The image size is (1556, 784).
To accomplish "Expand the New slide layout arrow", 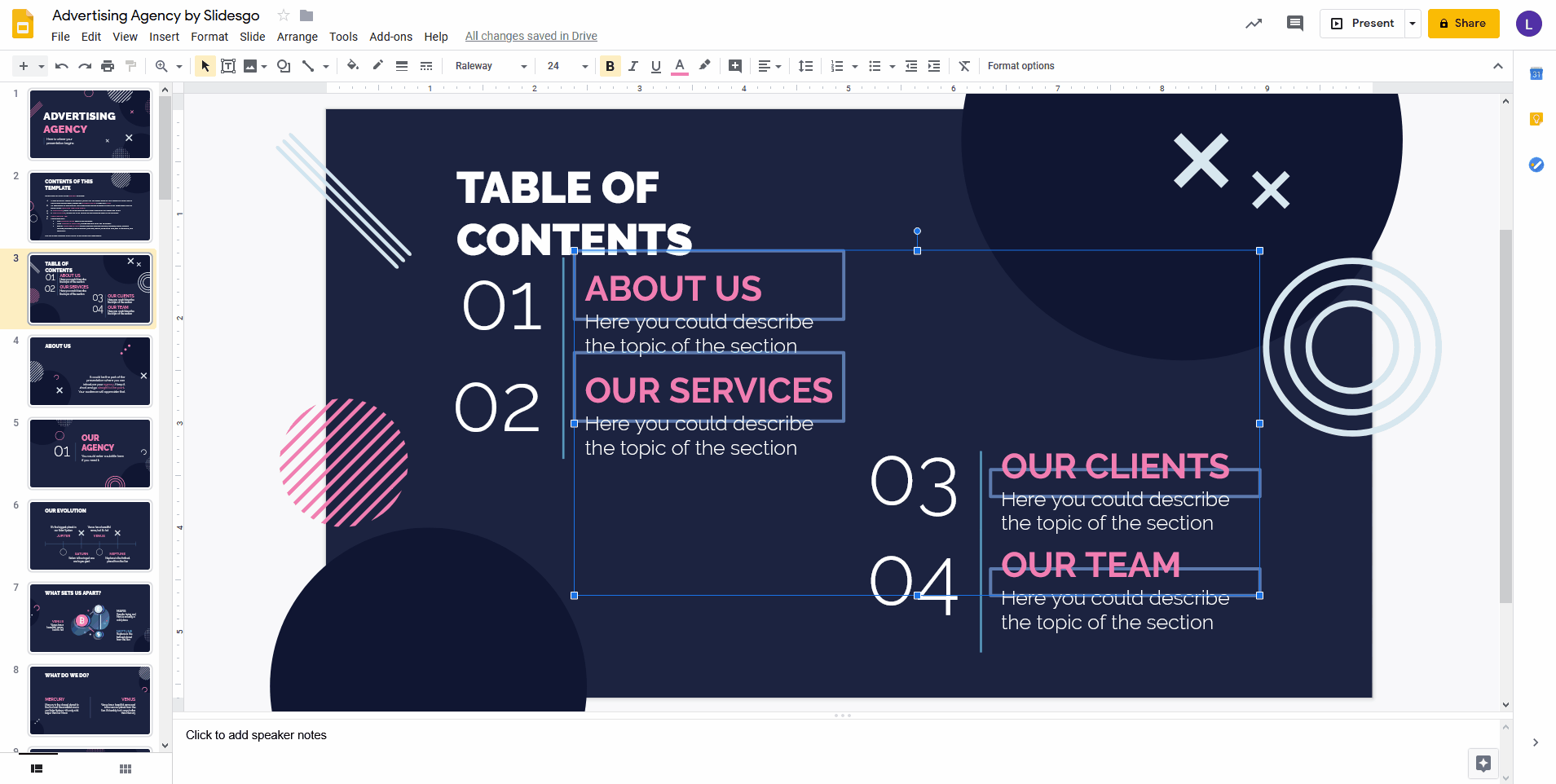I will tap(41, 67).
